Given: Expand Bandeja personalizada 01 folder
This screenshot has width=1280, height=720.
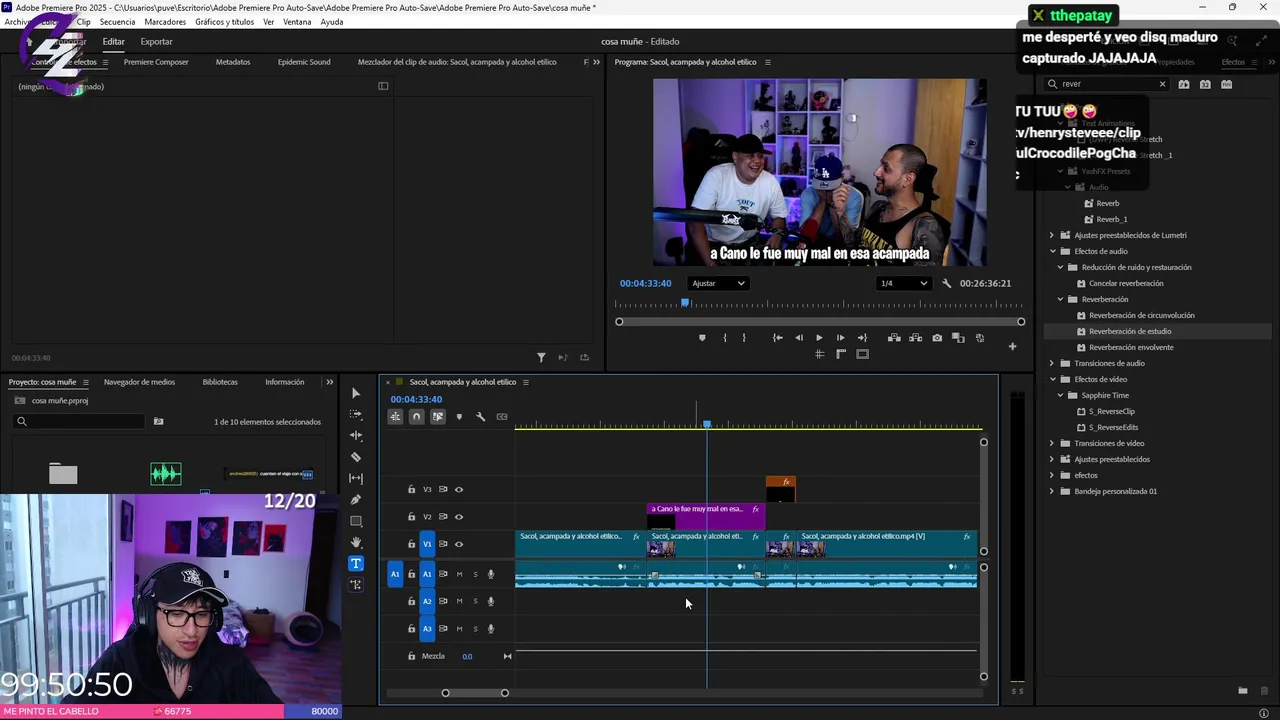Looking at the screenshot, I should 1052,491.
